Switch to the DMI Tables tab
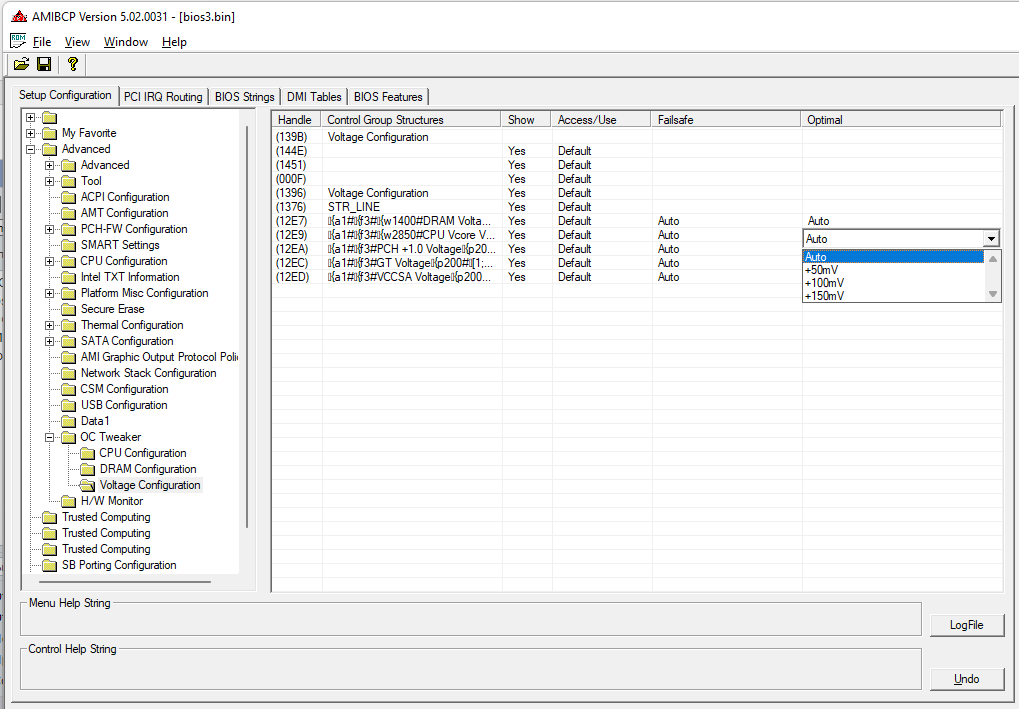The width and height of the screenshot is (1019, 709). click(x=314, y=97)
